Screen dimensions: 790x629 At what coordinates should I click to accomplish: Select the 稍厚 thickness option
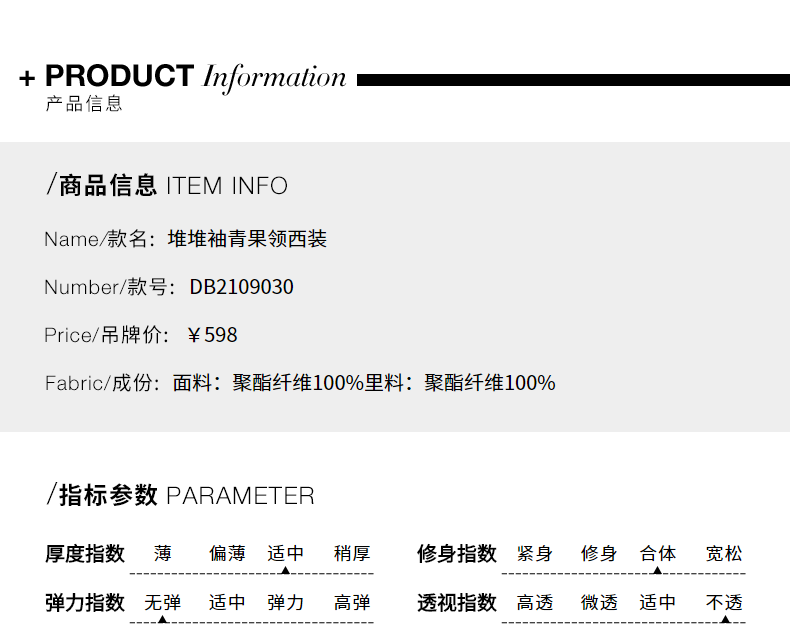[352, 553]
